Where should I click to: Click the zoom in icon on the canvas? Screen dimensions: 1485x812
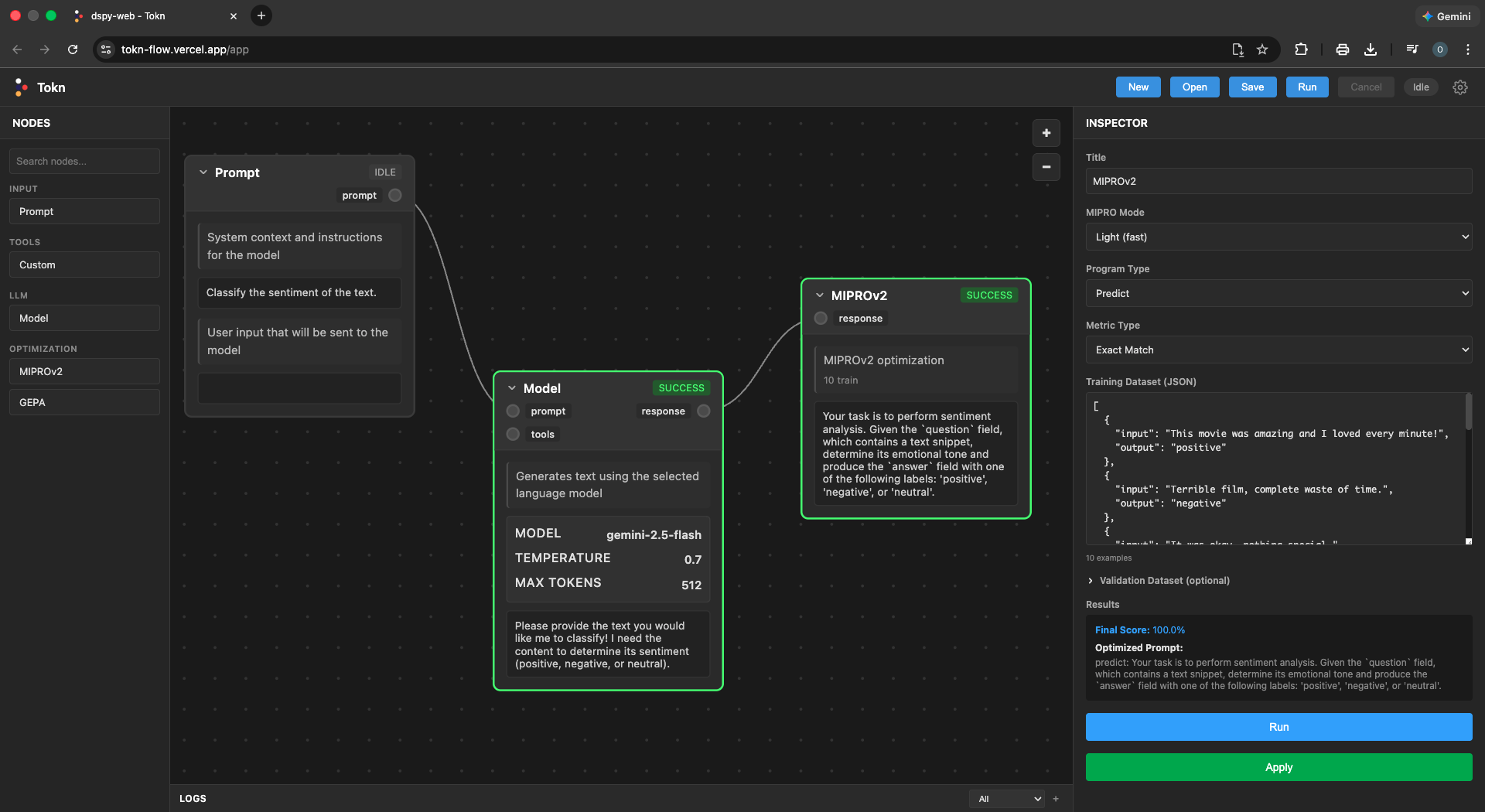1046,133
